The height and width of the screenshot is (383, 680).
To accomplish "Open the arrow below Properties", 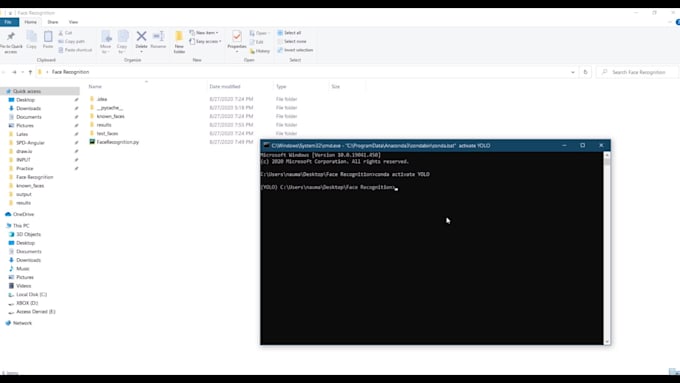I will point(237,52).
